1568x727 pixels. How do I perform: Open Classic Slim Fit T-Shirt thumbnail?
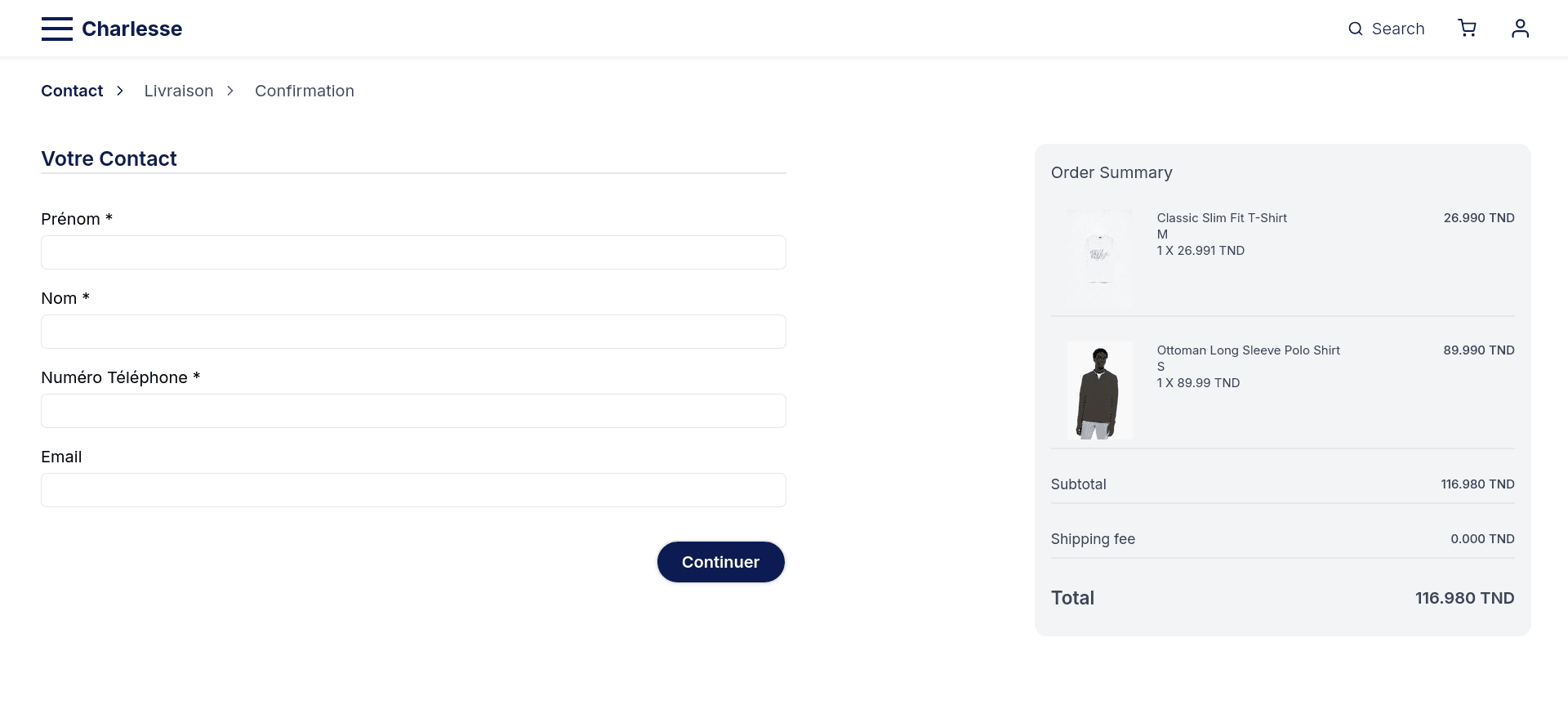click(x=1100, y=258)
